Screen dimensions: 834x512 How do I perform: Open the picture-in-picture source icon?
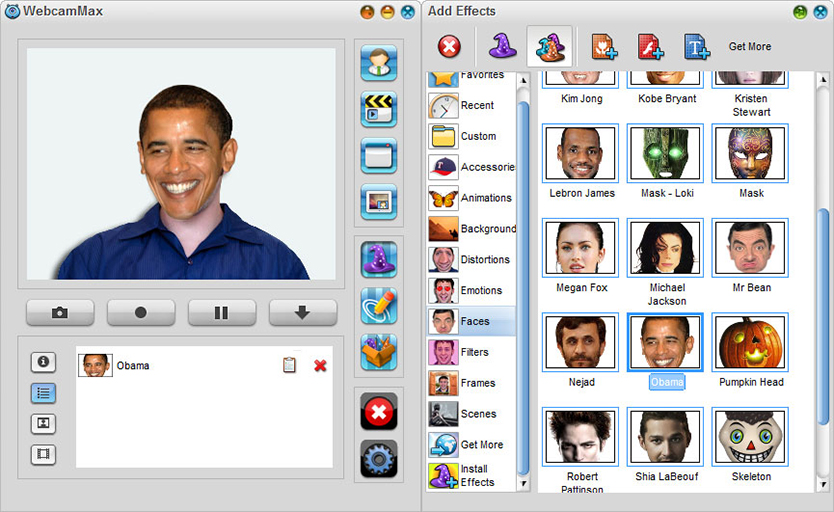click(x=379, y=202)
